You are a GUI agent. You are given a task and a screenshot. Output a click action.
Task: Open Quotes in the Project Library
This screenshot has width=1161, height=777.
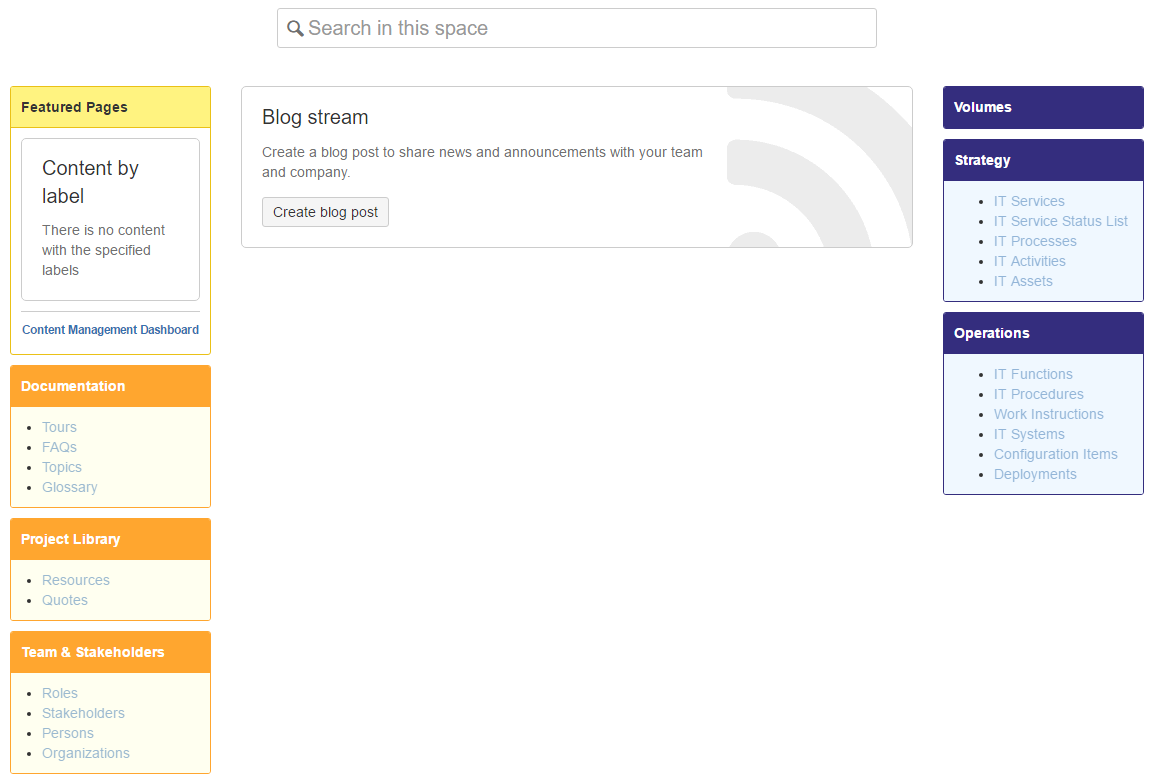click(x=64, y=600)
